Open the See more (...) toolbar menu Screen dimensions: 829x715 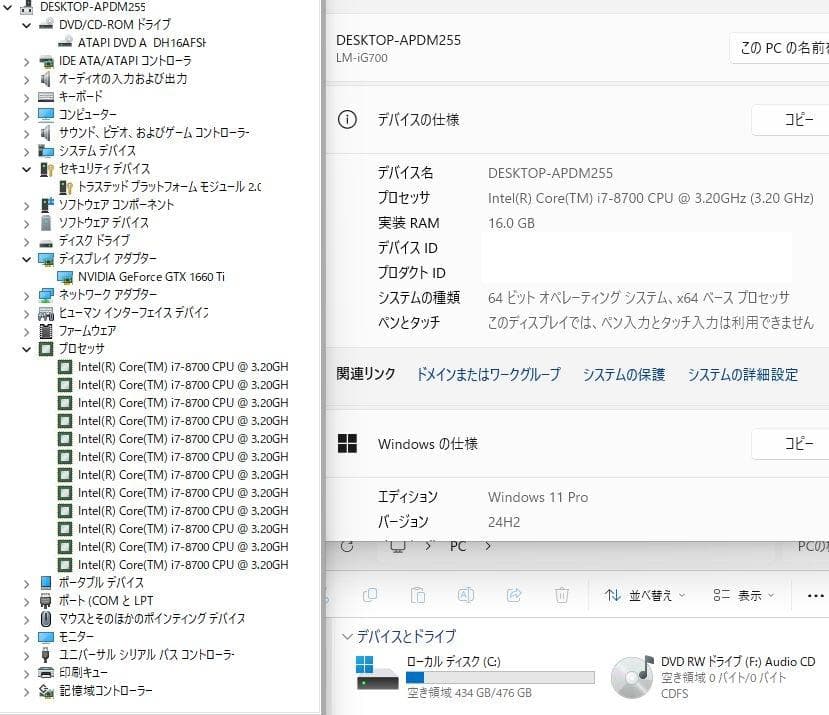[814, 595]
